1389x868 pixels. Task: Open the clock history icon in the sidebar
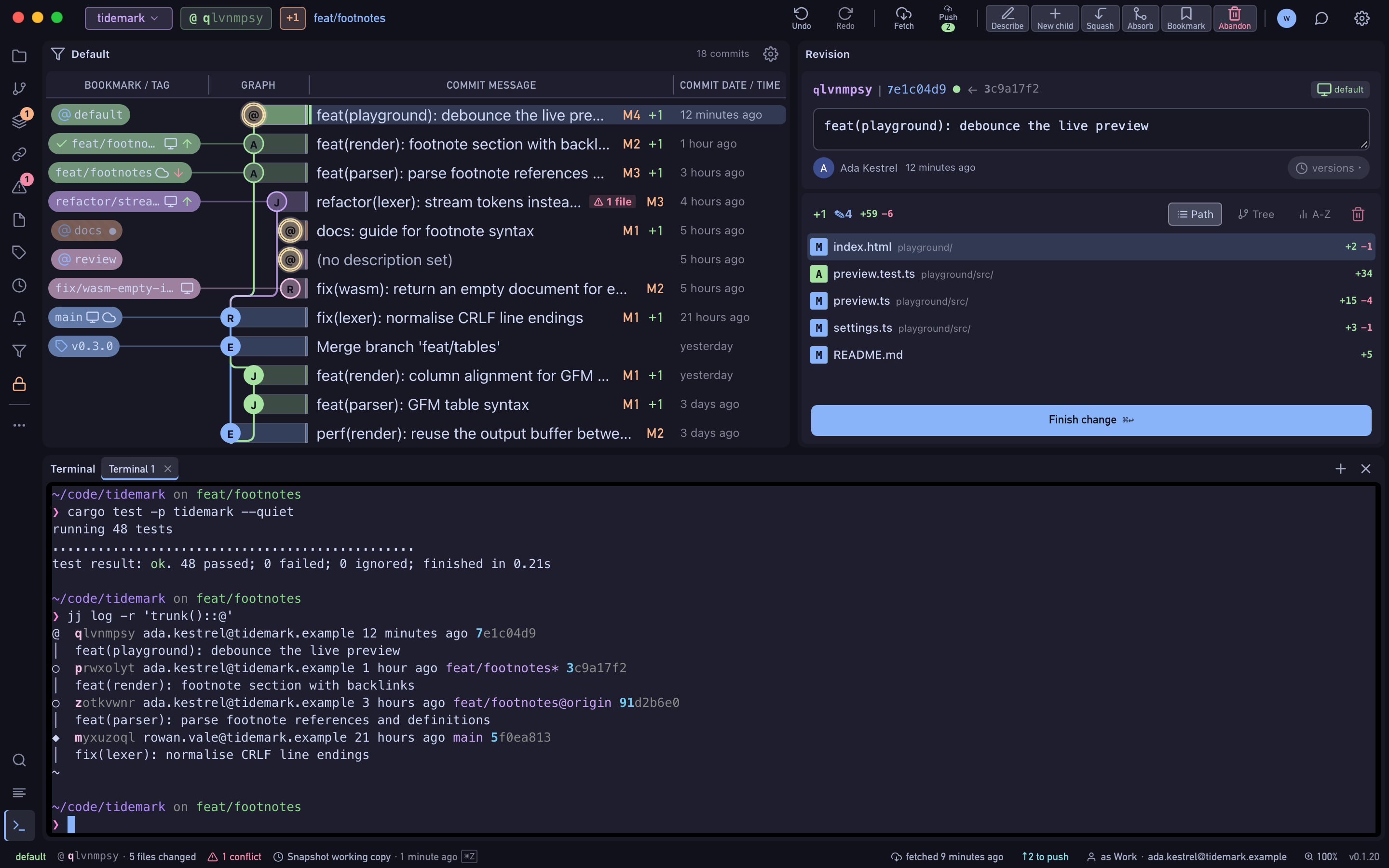pyautogui.click(x=19, y=285)
